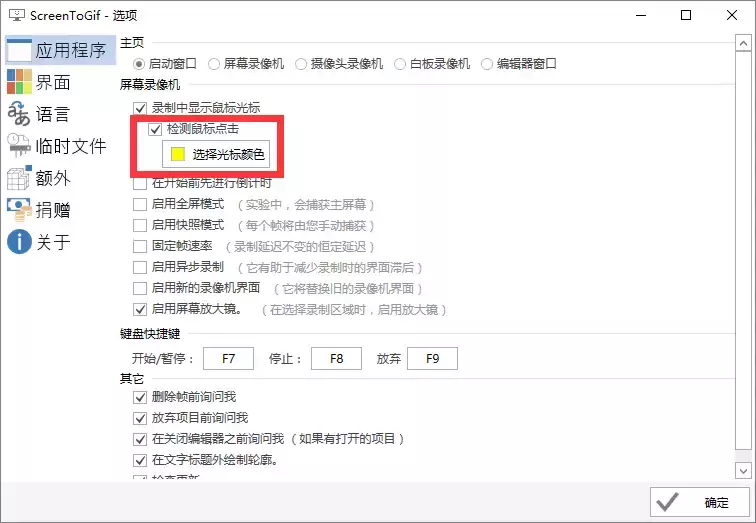Open the 语言 settings section
Image resolution: width=756 pixels, height=523 pixels.
40,114
